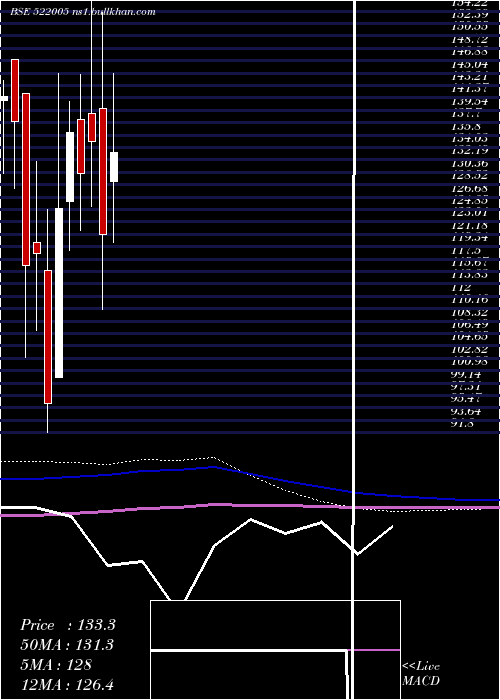Click the tall white bullish candle body
Image resolution: width=500 pixels, height=700 pixels.
(x=59, y=293)
